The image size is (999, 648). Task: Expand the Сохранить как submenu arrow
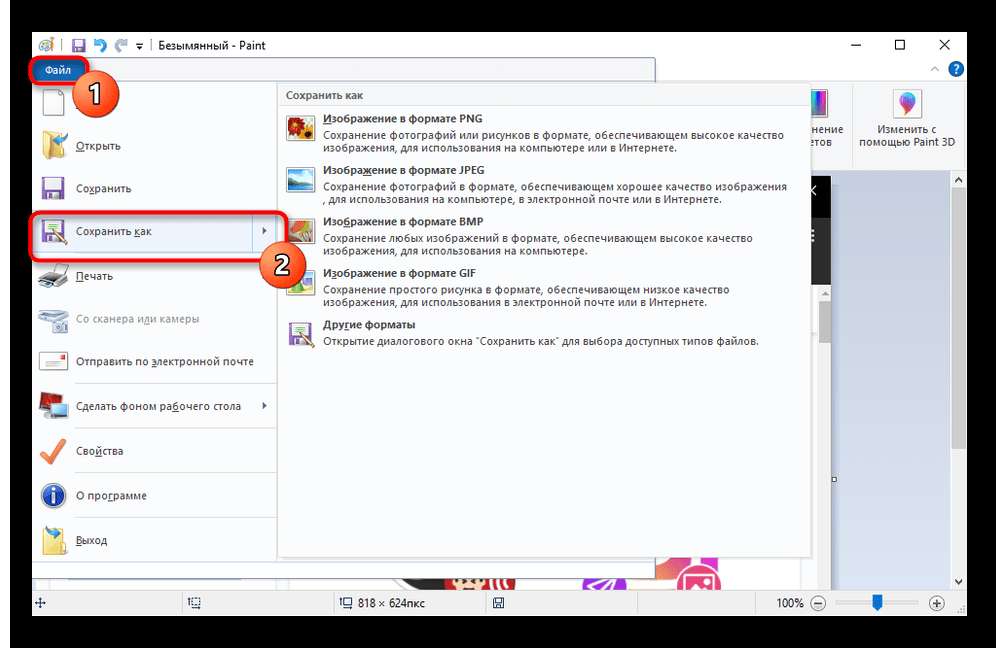coord(264,231)
